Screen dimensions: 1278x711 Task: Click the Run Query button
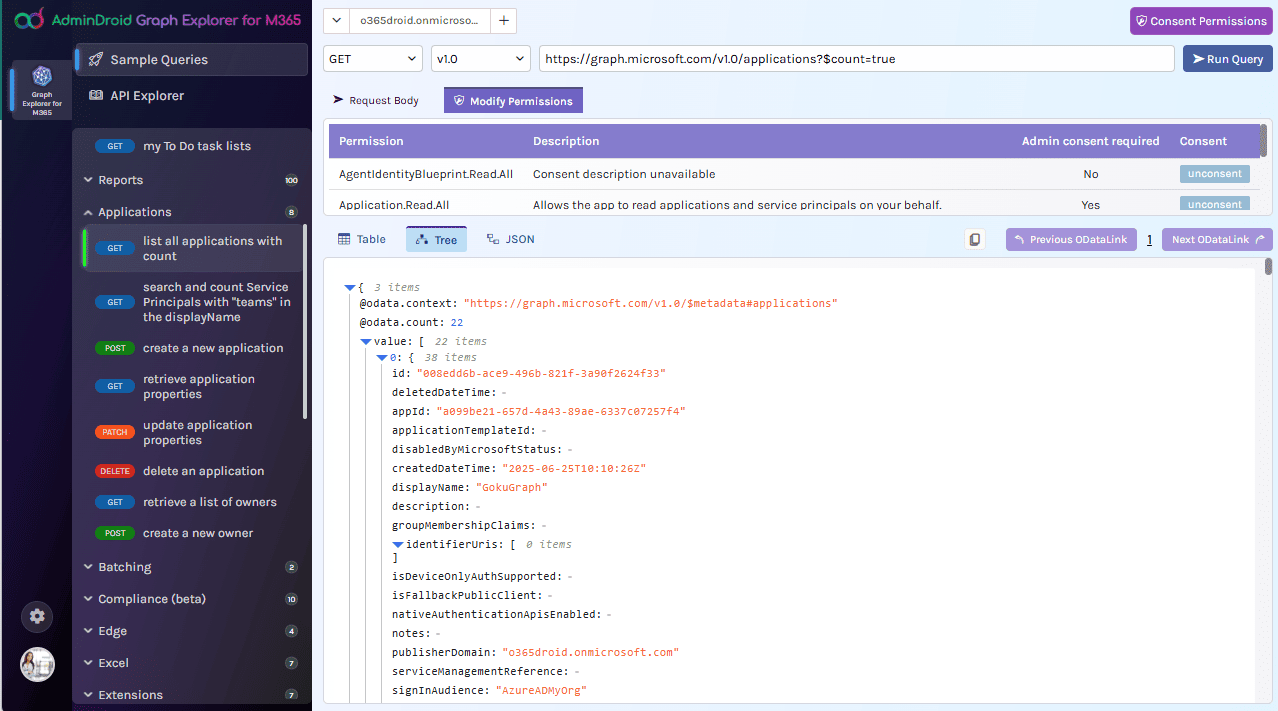(1227, 58)
